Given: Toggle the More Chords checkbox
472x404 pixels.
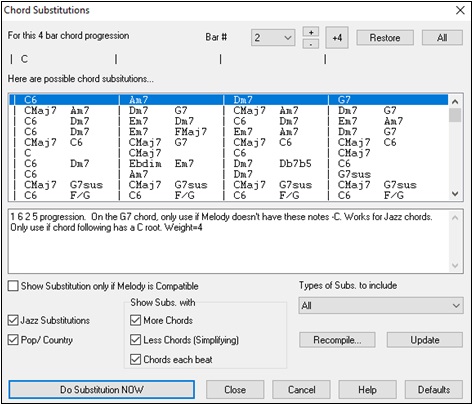Looking at the screenshot, I should (x=135, y=320).
